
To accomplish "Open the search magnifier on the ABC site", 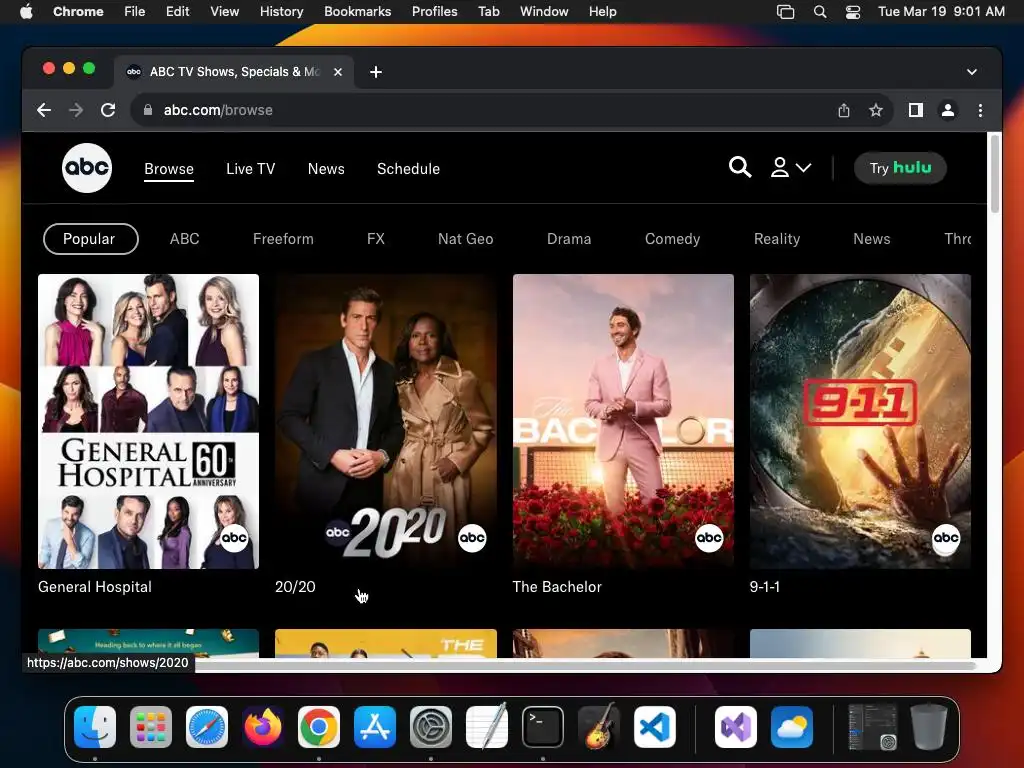I will coord(739,167).
